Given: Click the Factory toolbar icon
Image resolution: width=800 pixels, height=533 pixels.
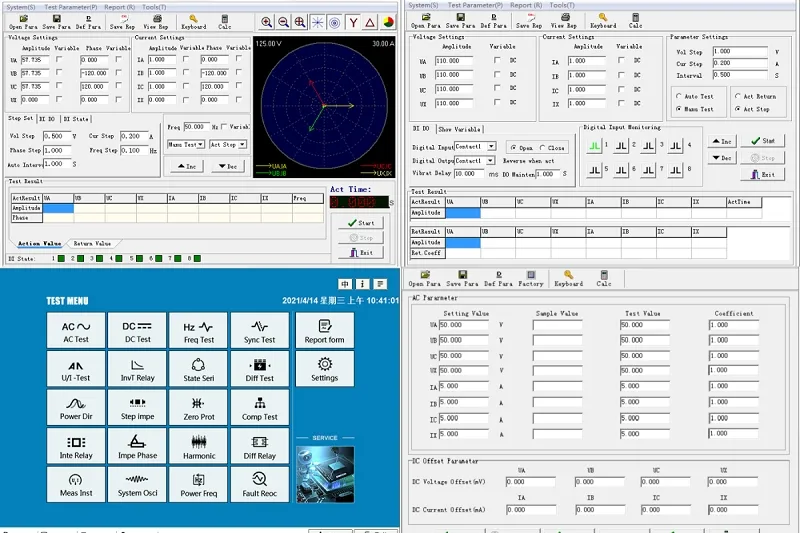Looking at the screenshot, I should [530, 278].
